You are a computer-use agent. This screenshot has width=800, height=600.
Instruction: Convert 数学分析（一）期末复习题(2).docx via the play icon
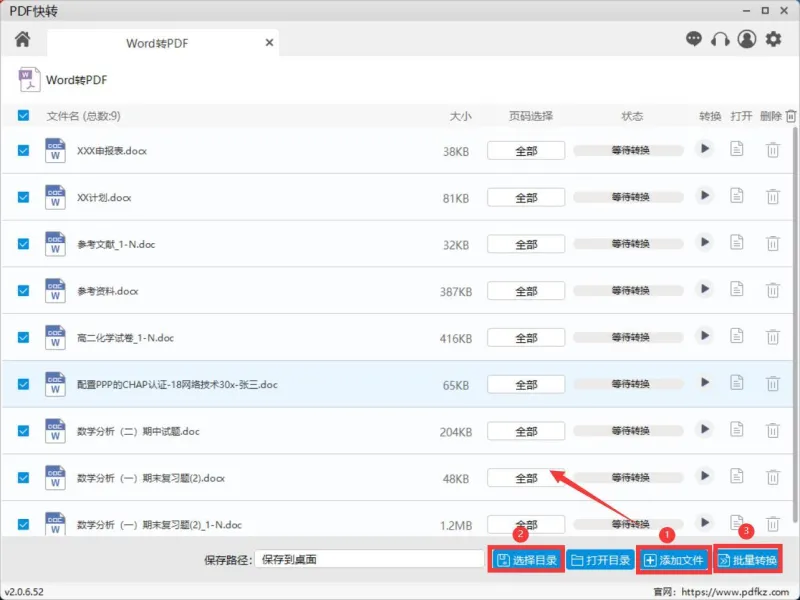[705, 476]
